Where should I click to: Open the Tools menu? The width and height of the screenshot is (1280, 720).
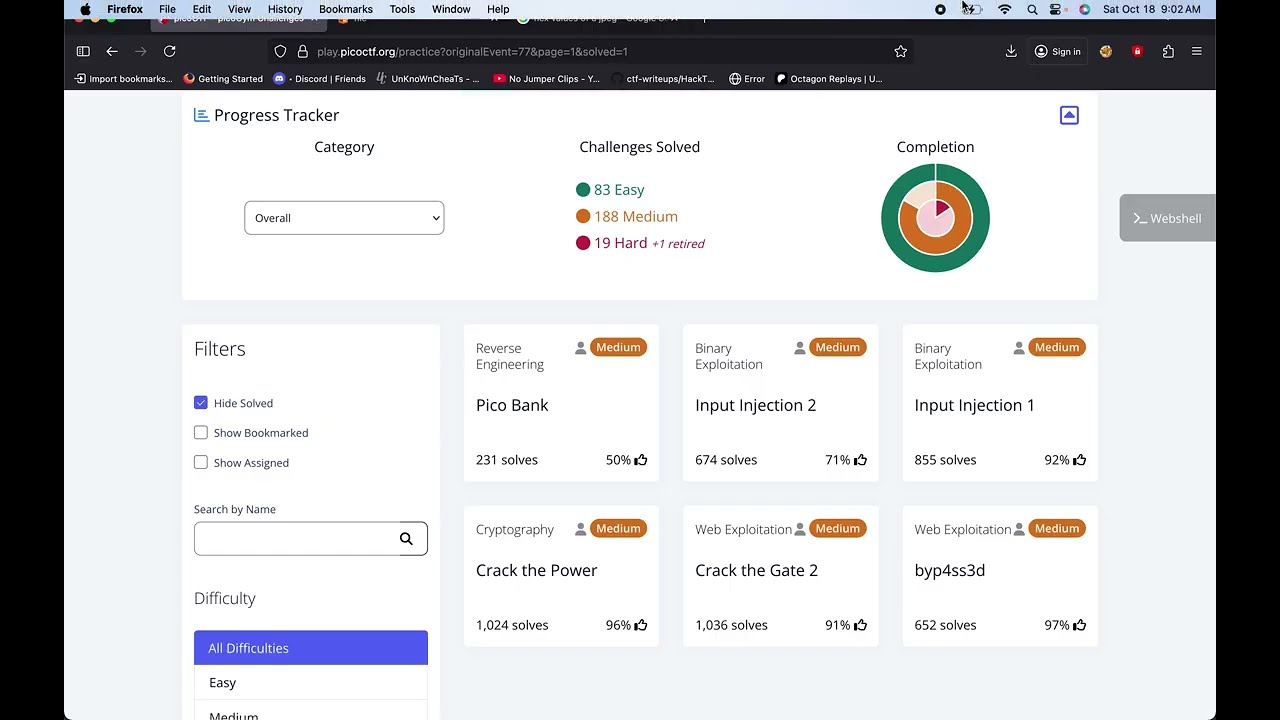pos(402,9)
